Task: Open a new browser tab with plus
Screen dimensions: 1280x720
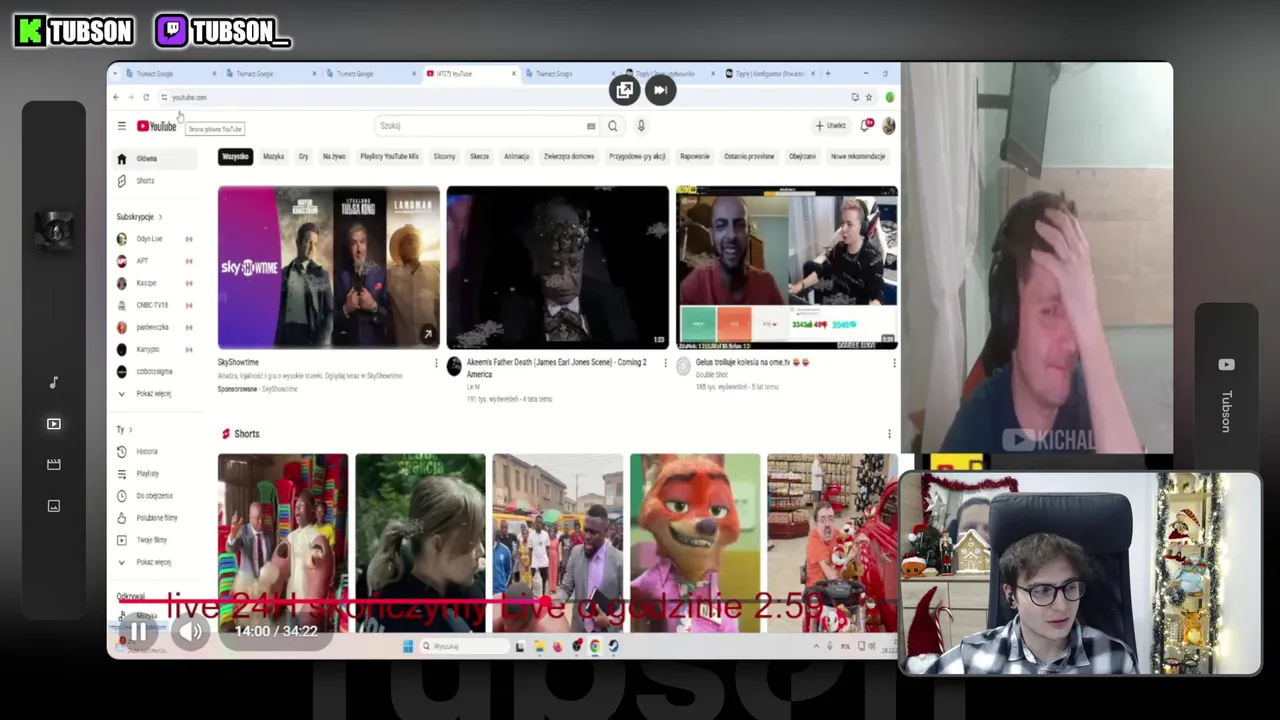Action: point(827,73)
